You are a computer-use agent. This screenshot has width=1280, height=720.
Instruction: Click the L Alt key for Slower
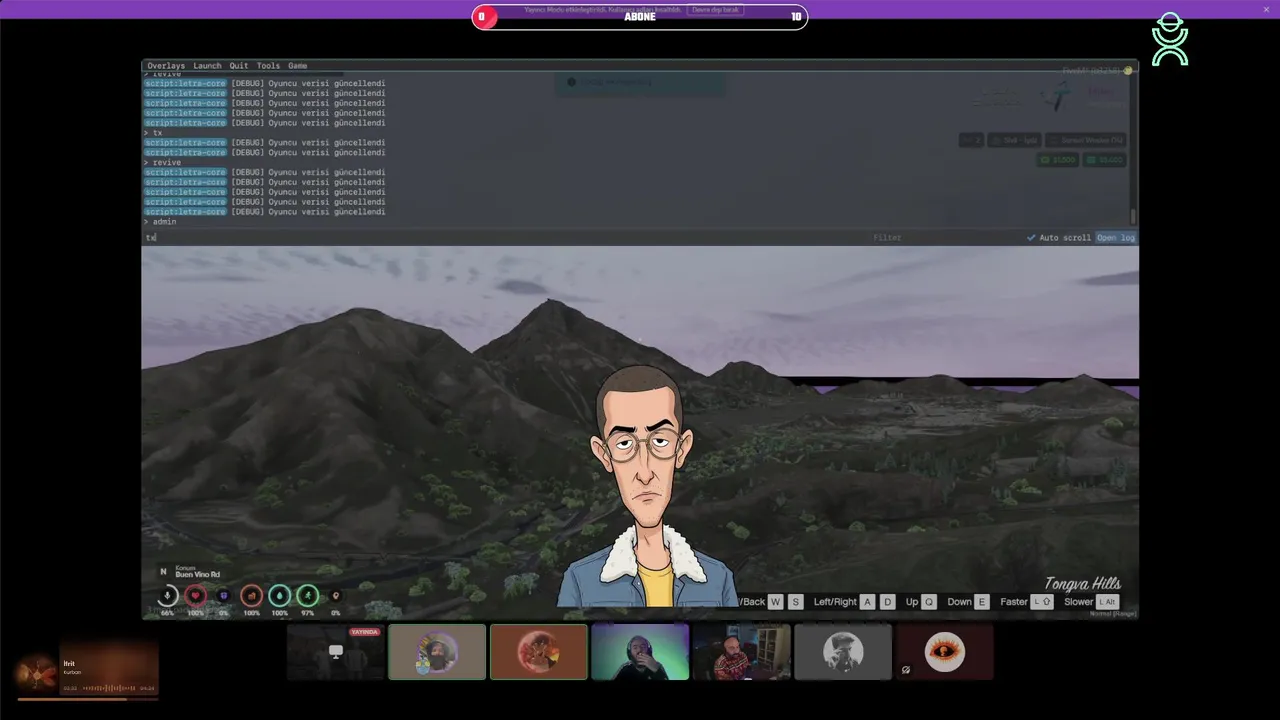[1107, 602]
